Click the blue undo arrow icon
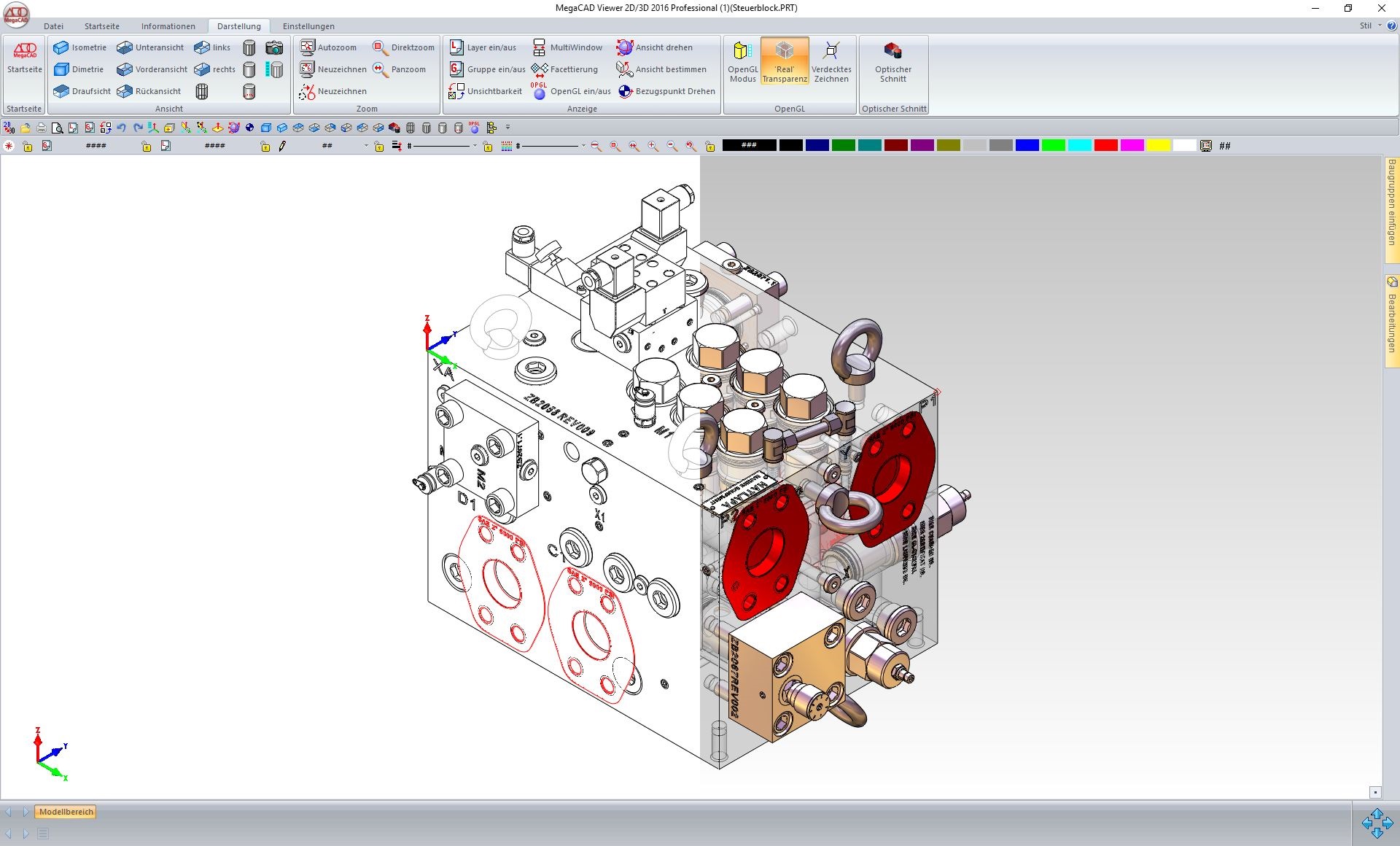 click(122, 128)
